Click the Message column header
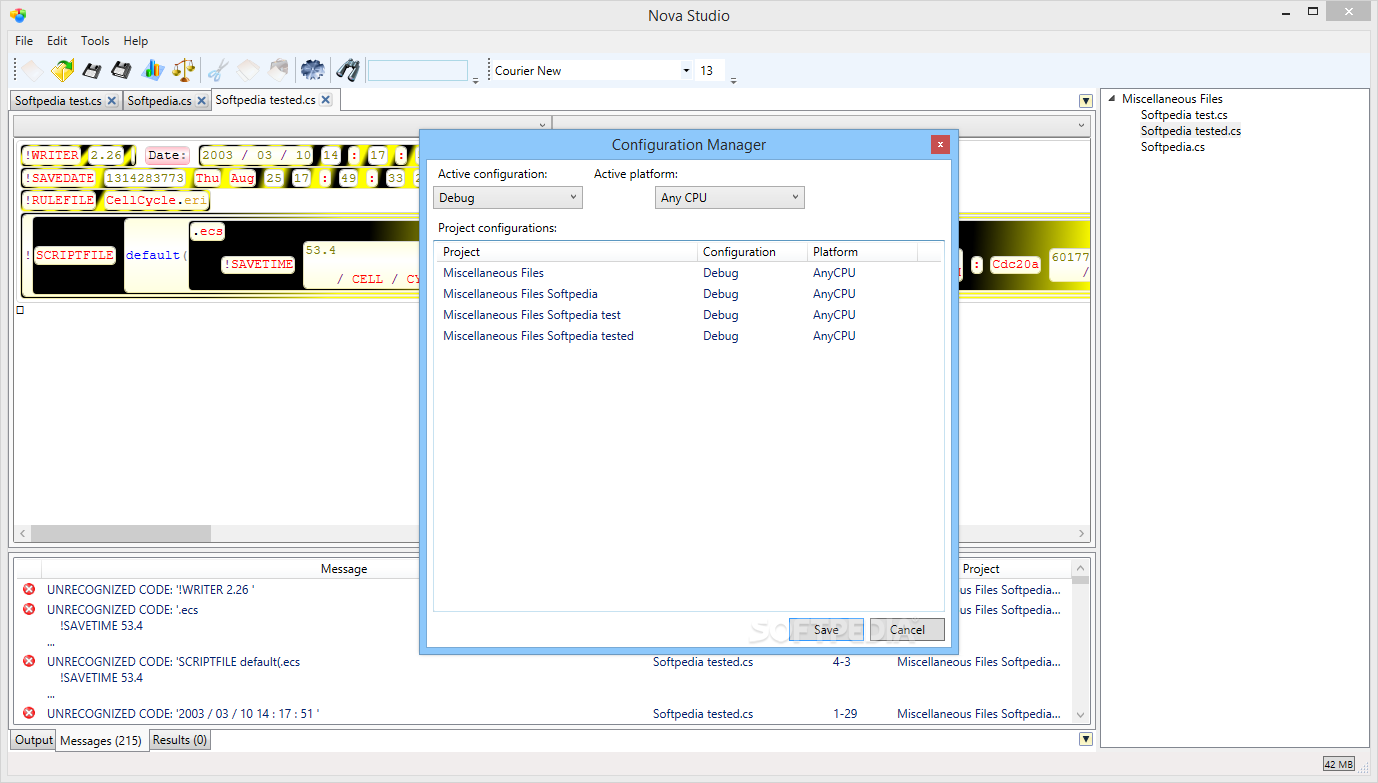 344,569
